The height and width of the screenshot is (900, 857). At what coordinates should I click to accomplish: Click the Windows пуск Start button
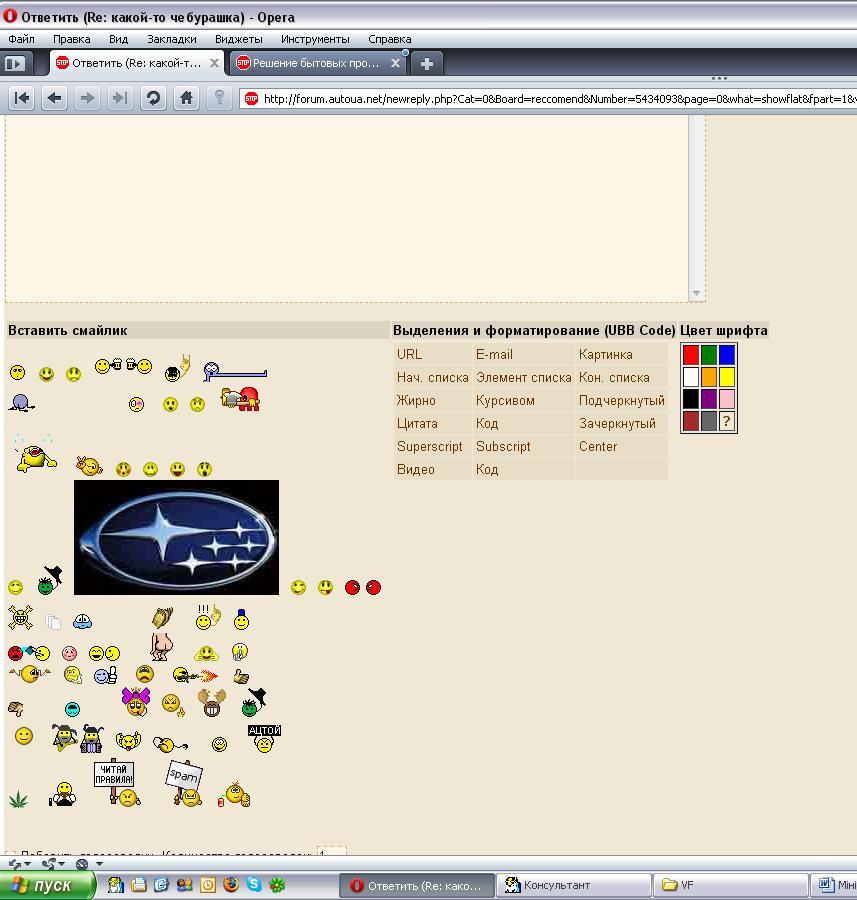(x=47, y=885)
